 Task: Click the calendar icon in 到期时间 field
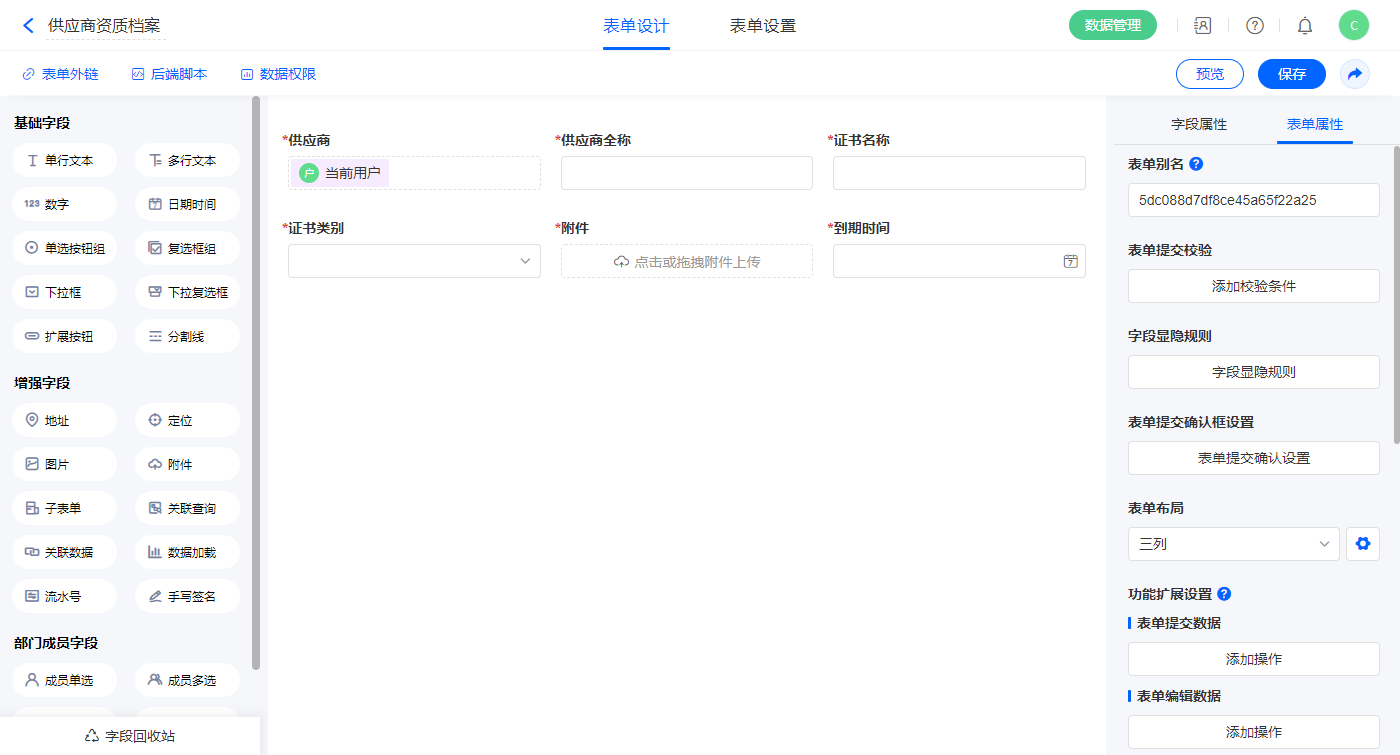click(1070, 261)
